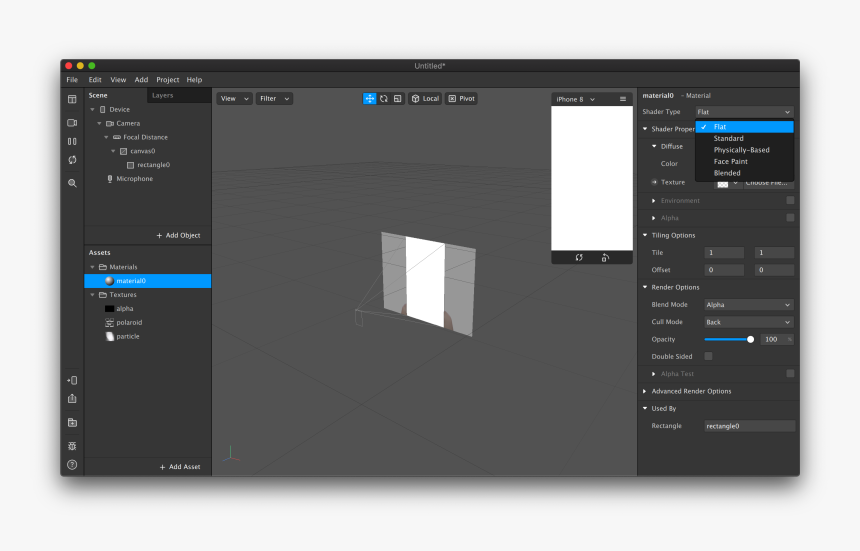Click the layout panel icon in left sidebar
Screen dimensions: 860x551
72,99
